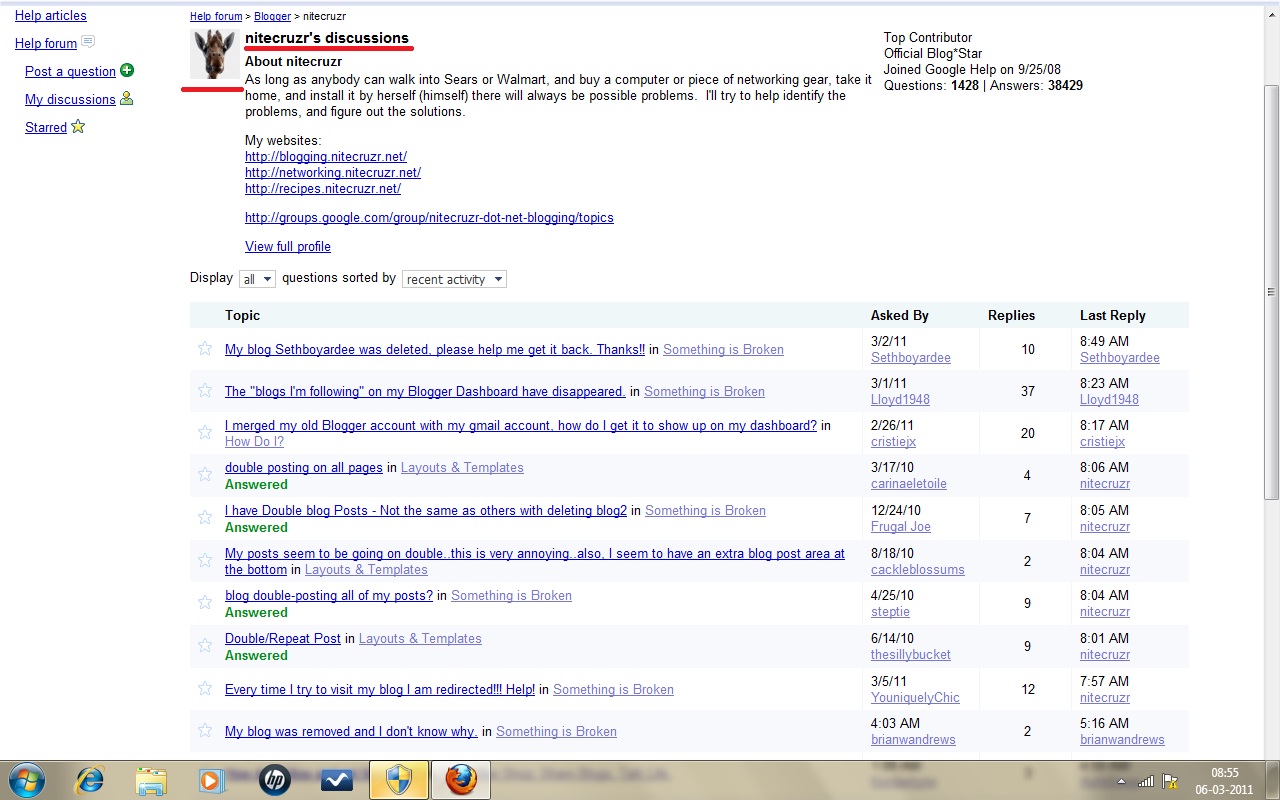The image size is (1280, 800).
Task: Launch Internet Explorer from the taskbar
Action: point(89,779)
